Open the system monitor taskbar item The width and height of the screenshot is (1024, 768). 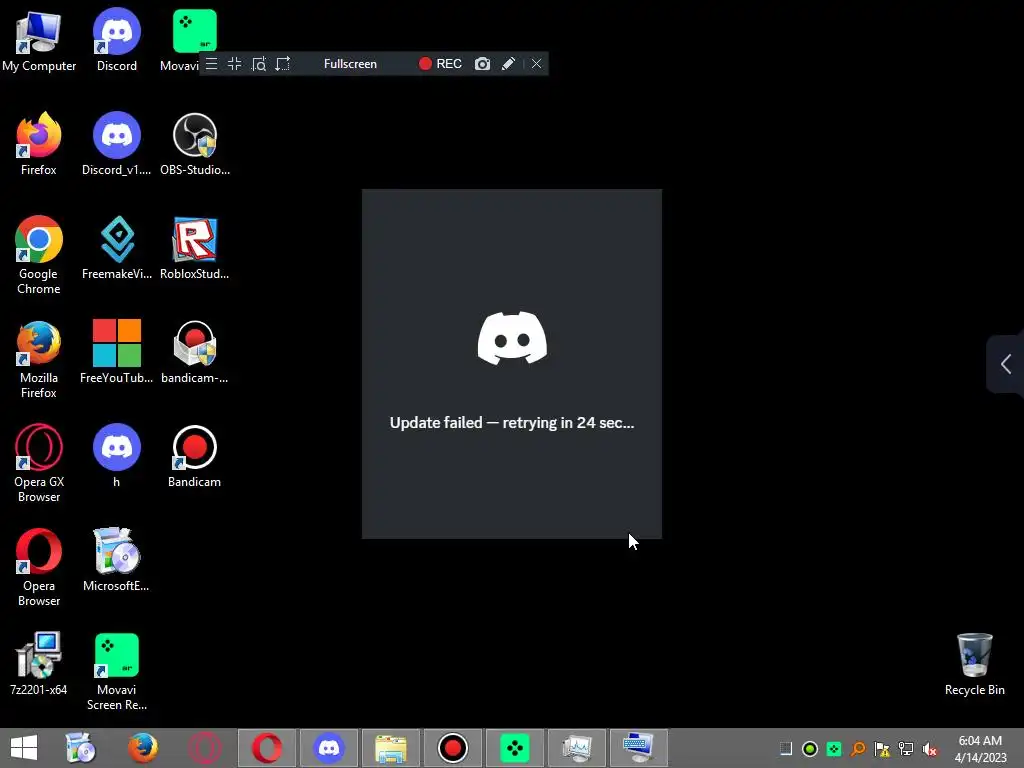click(577, 748)
